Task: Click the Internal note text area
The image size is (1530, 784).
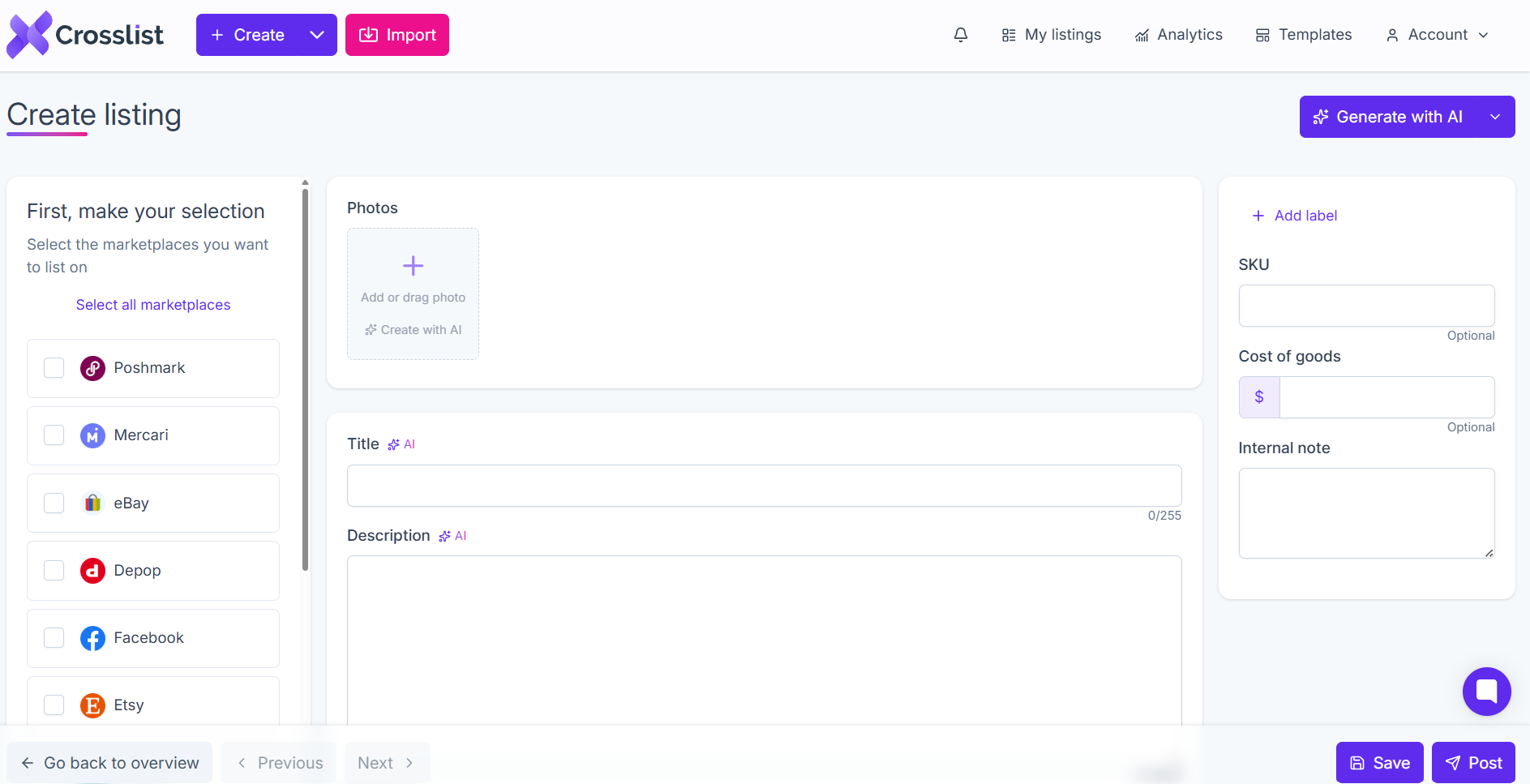Action: 1367,513
